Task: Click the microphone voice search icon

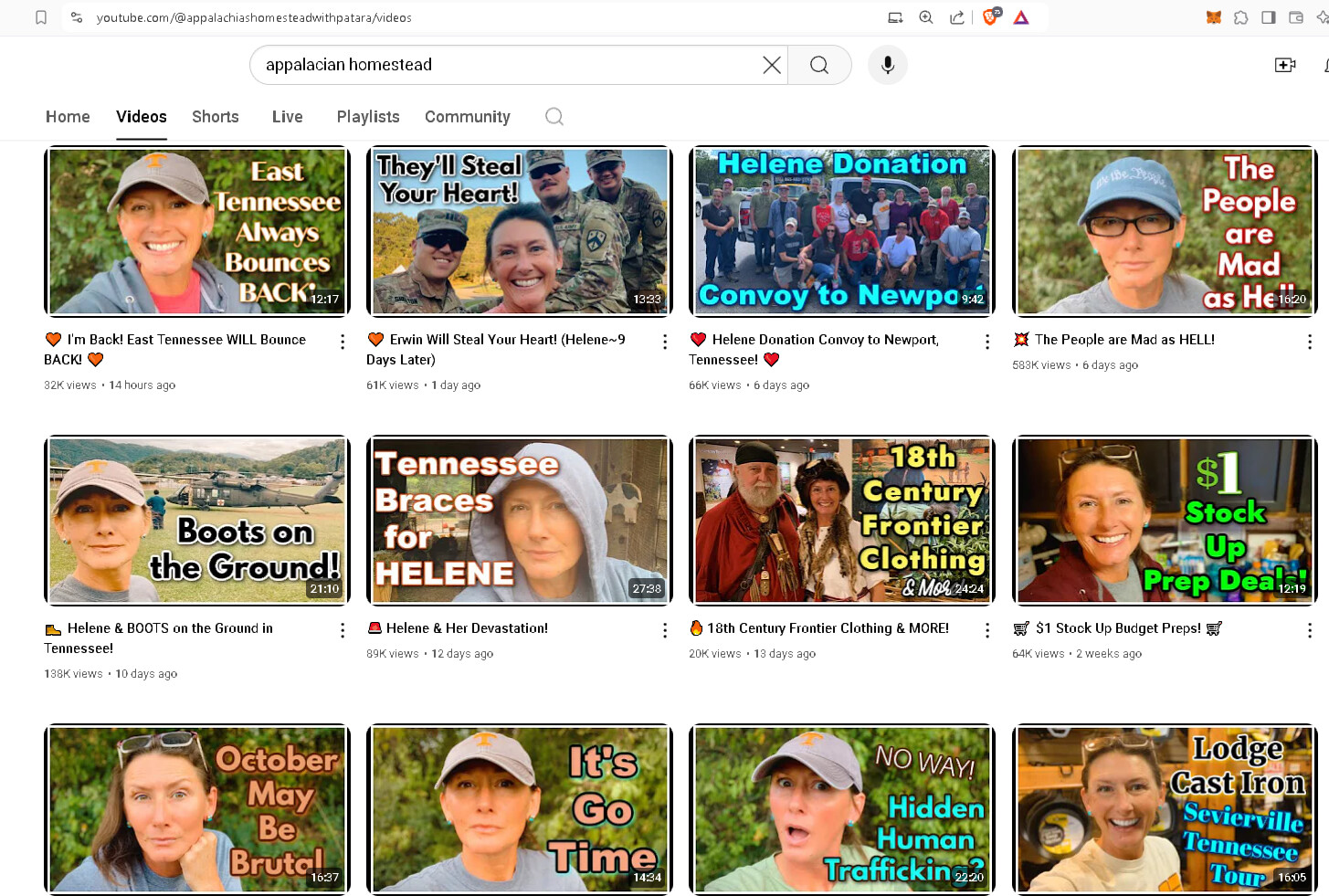Action: pyautogui.click(x=887, y=65)
